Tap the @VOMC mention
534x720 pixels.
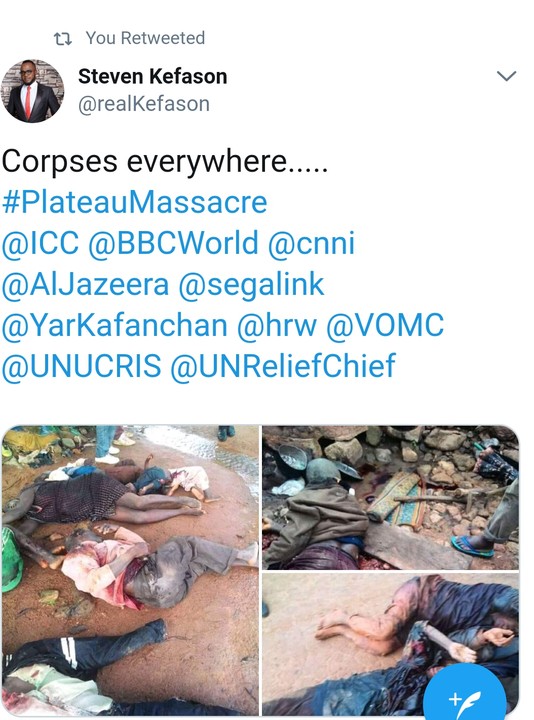(385, 325)
